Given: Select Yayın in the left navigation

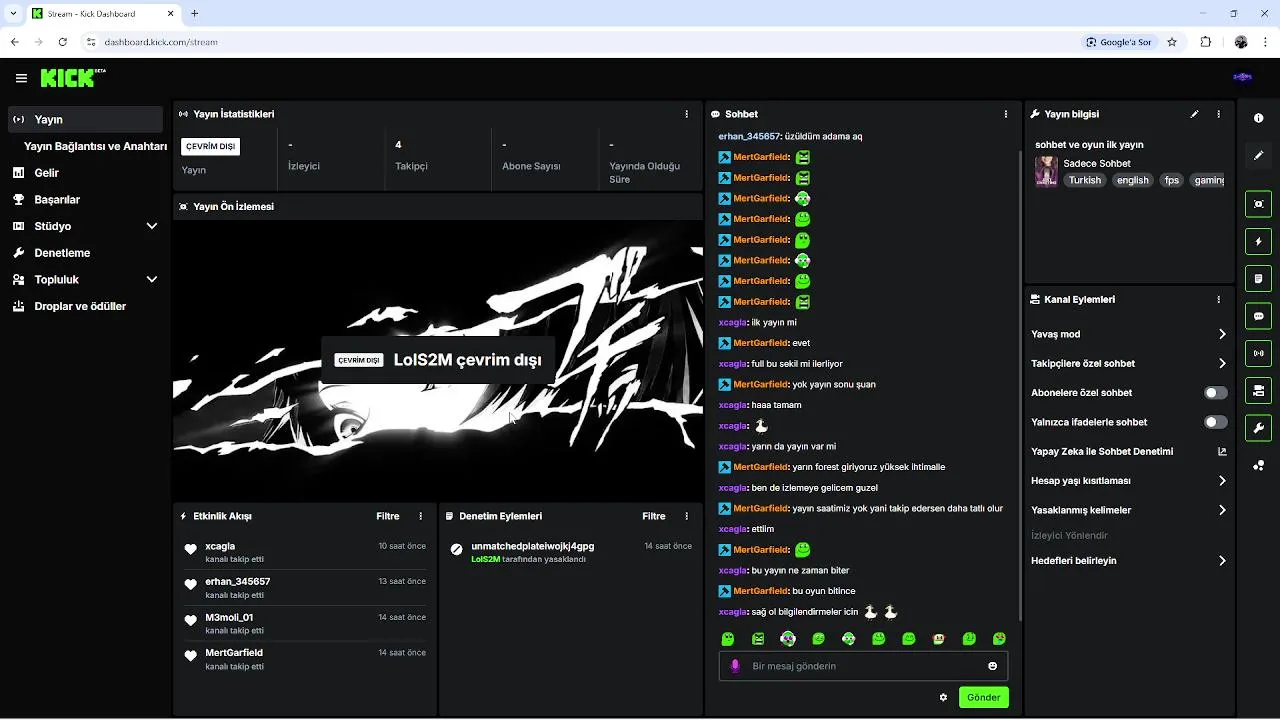Looking at the screenshot, I should click(85, 119).
